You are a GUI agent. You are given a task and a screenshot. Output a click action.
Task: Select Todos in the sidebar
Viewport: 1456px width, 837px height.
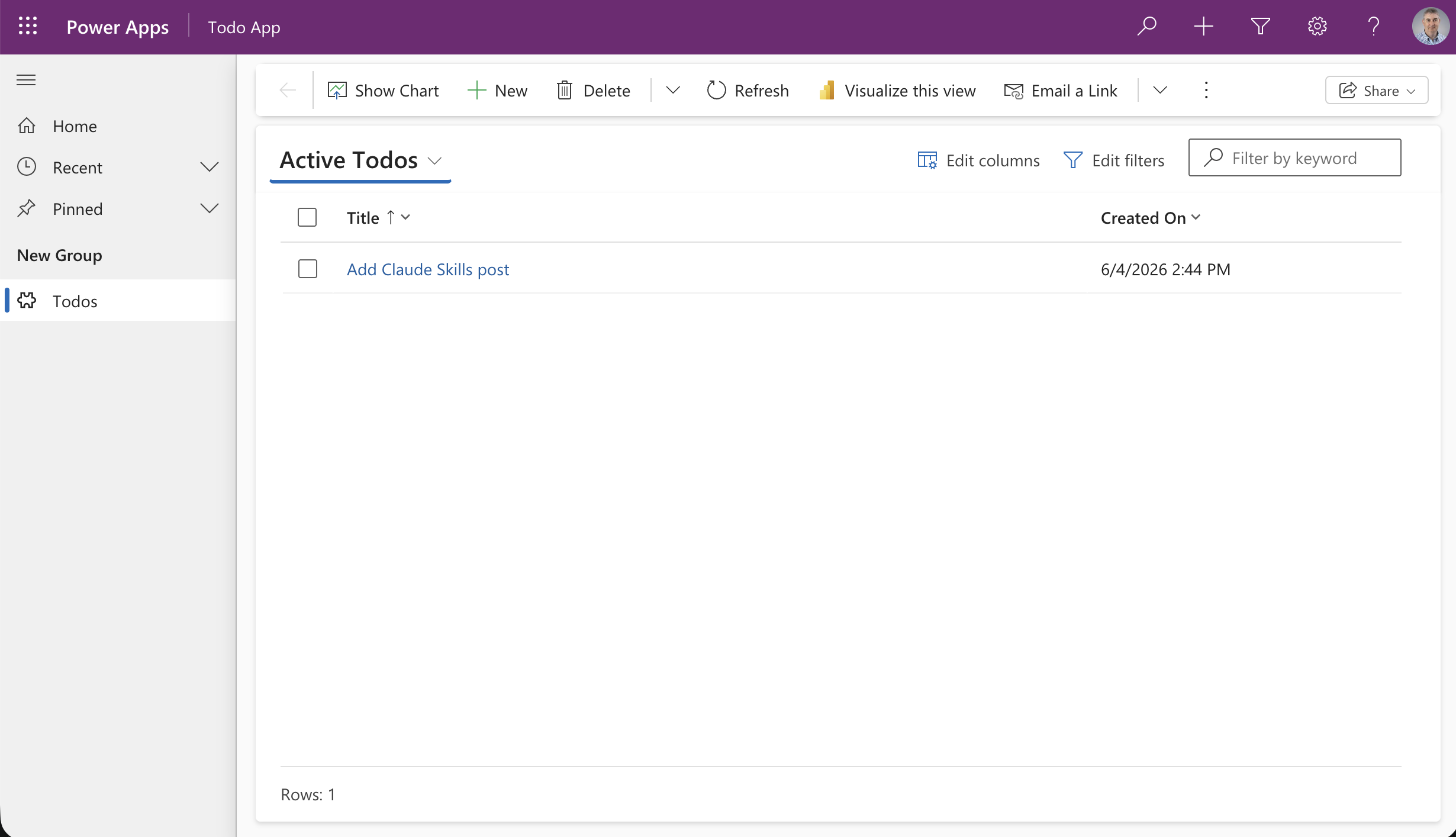(118, 301)
